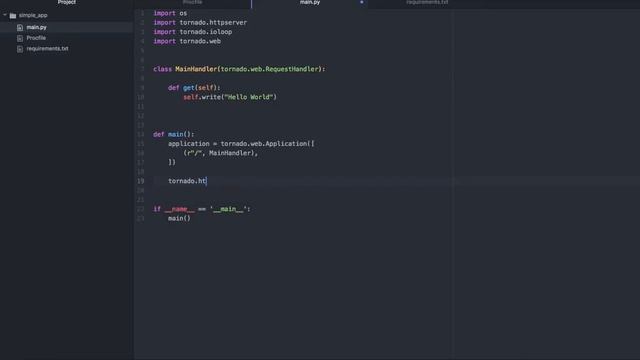Click 'tornado.ioloop' import text
Image resolution: width=640 pixels, height=360 pixels.
point(206,32)
